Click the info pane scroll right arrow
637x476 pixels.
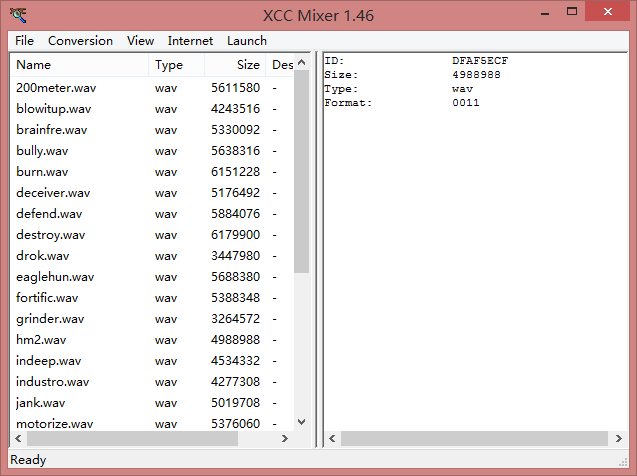[x=619, y=439]
